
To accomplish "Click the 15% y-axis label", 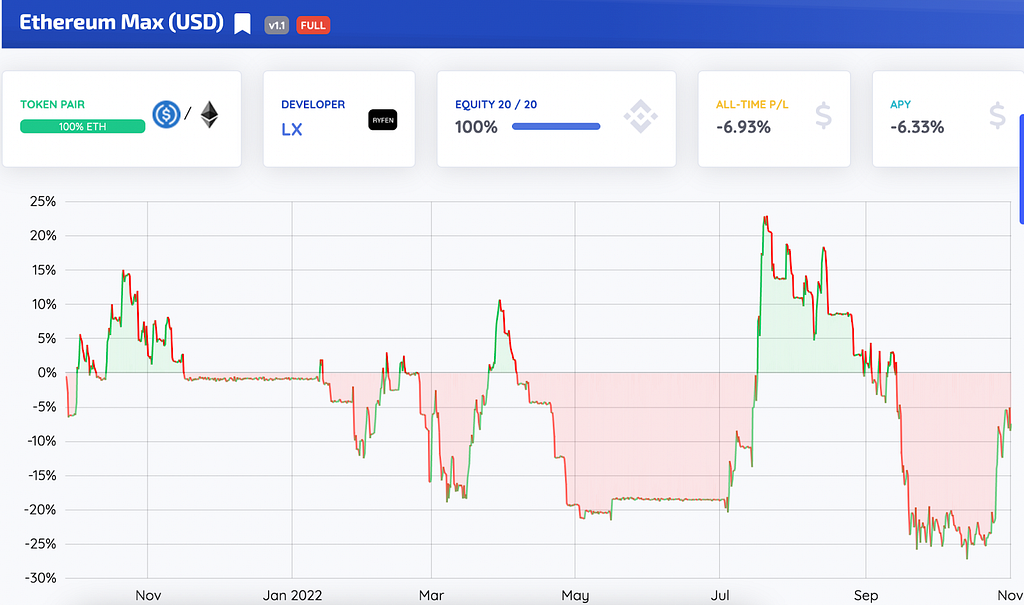I will tap(43, 270).
